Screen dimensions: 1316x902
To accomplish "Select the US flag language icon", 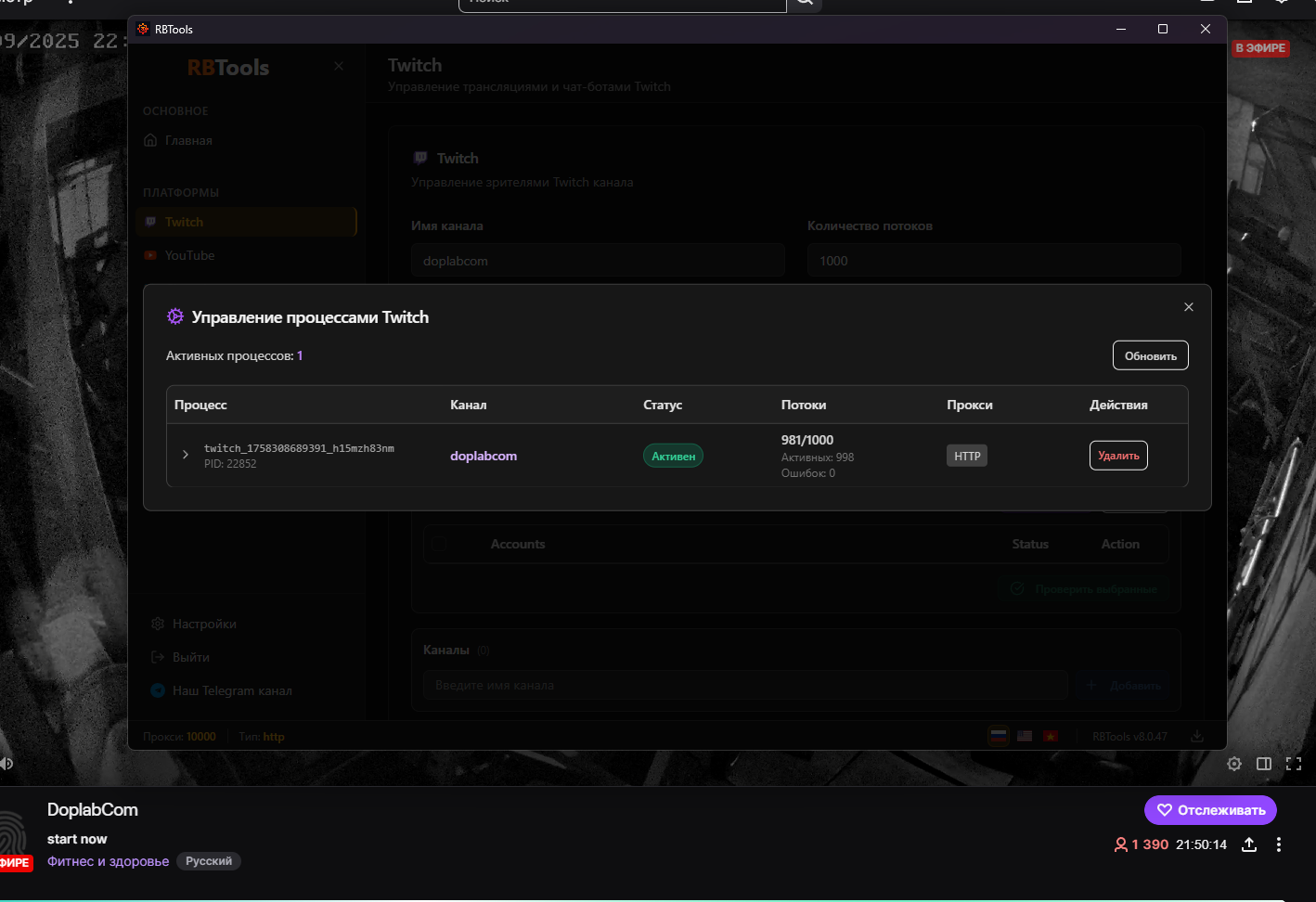I will 1025,736.
